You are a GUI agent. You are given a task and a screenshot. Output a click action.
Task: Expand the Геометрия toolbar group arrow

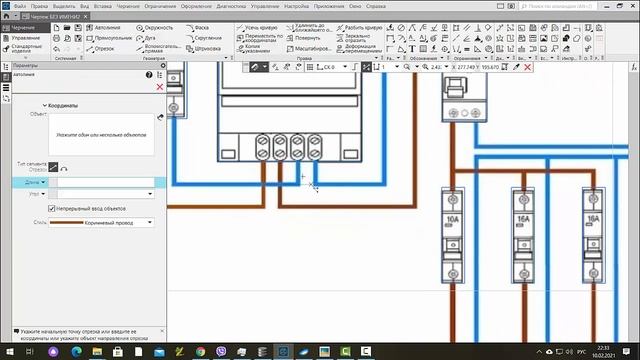click(x=226, y=58)
